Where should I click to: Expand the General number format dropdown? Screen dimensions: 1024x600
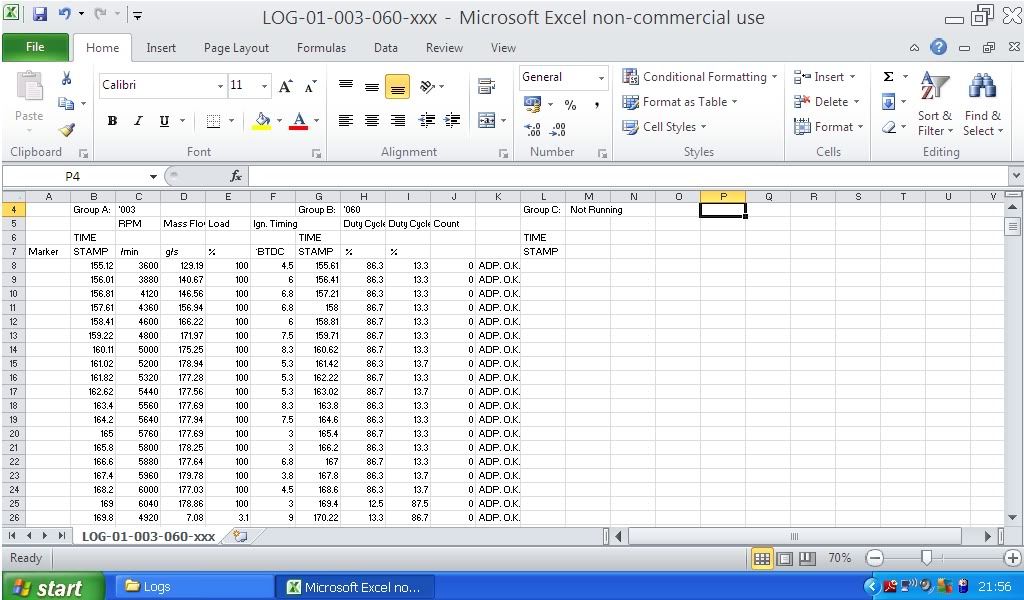click(601, 78)
